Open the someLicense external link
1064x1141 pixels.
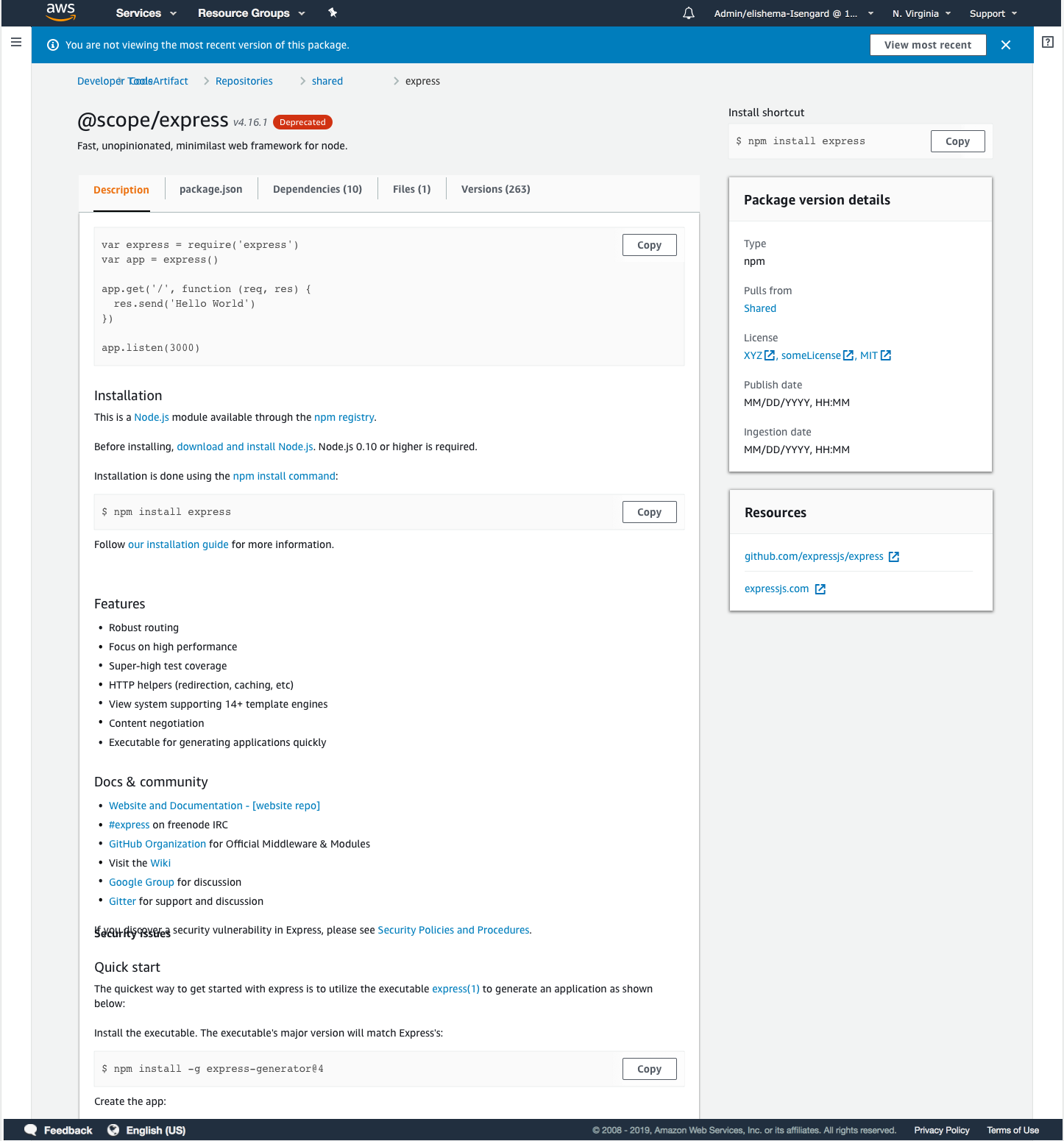pyautogui.click(x=817, y=355)
